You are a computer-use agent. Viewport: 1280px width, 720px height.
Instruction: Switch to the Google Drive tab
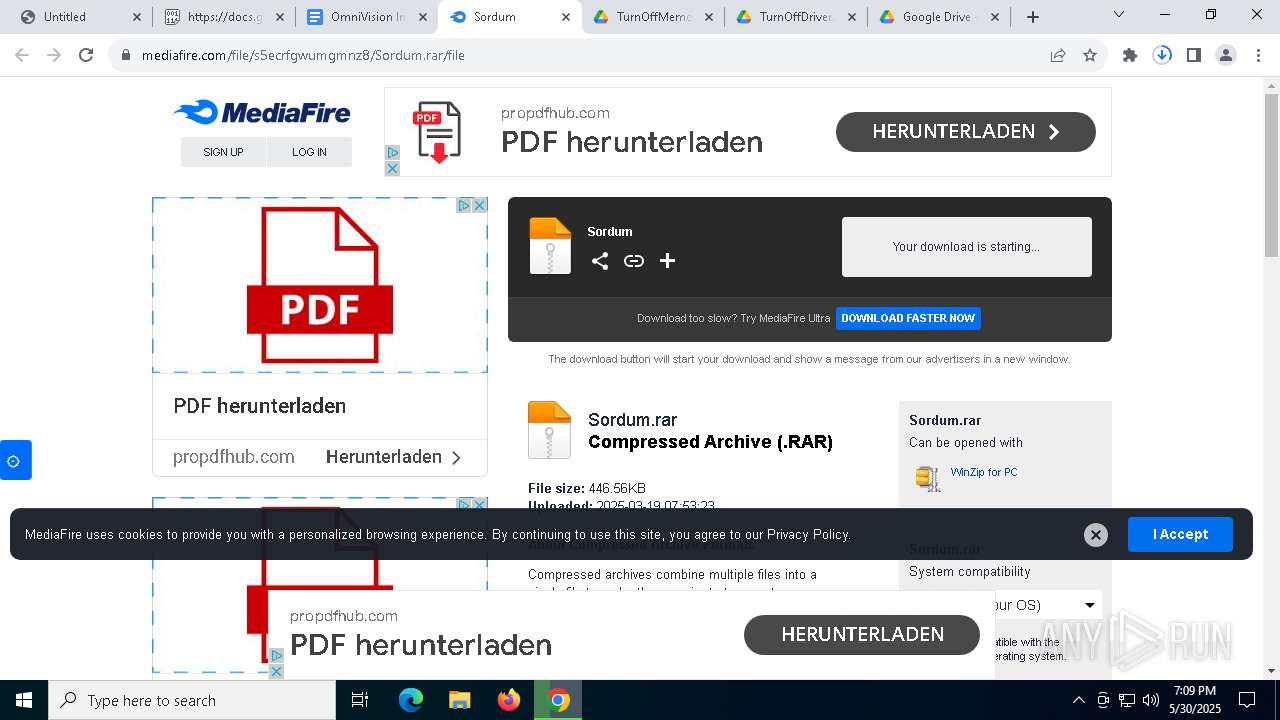tap(939, 17)
